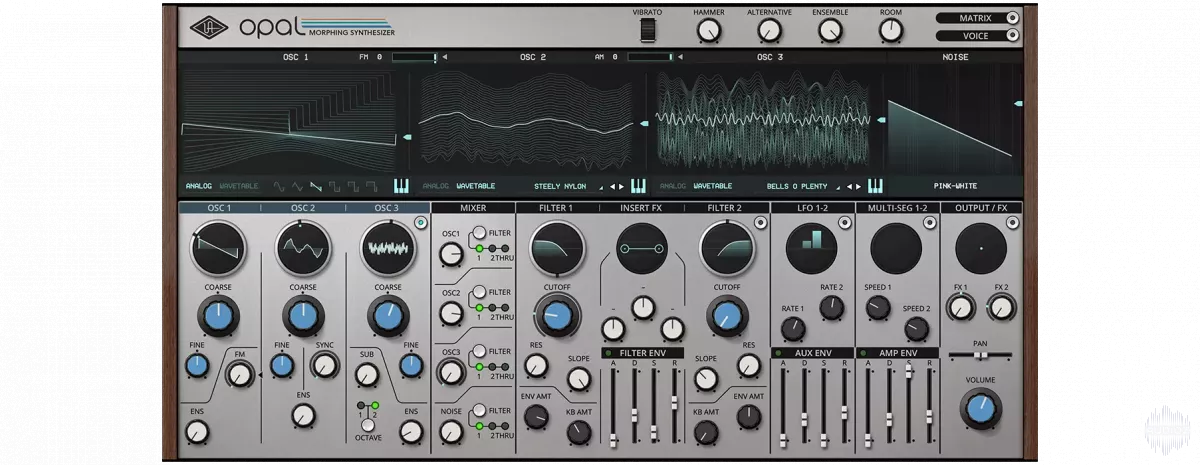Toggle the Filter 2 power button
This screenshot has height=465, width=1200.
(x=761, y=223)
